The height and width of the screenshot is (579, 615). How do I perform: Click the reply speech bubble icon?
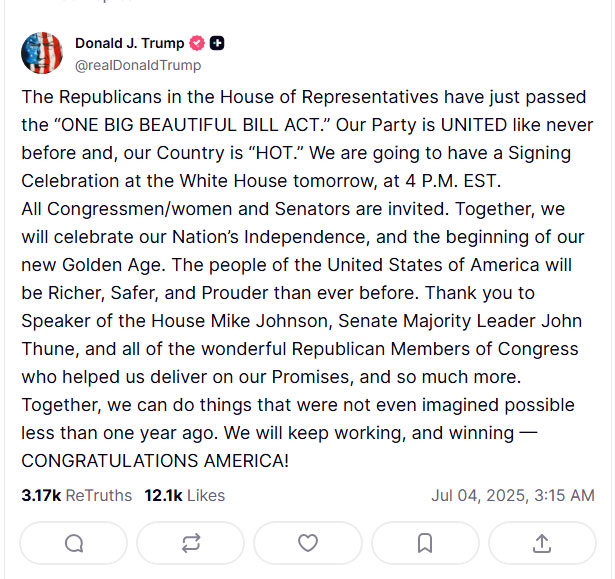[x=73, y=543]
